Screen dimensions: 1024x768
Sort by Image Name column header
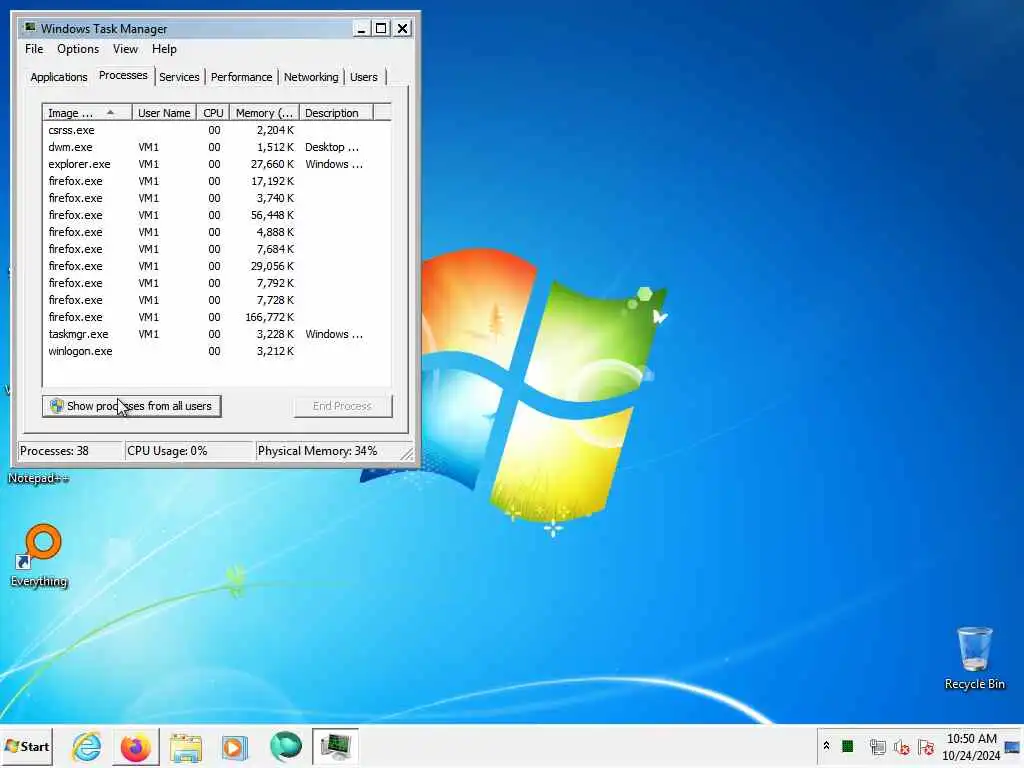pyautogui.click(x=88, y=113)
